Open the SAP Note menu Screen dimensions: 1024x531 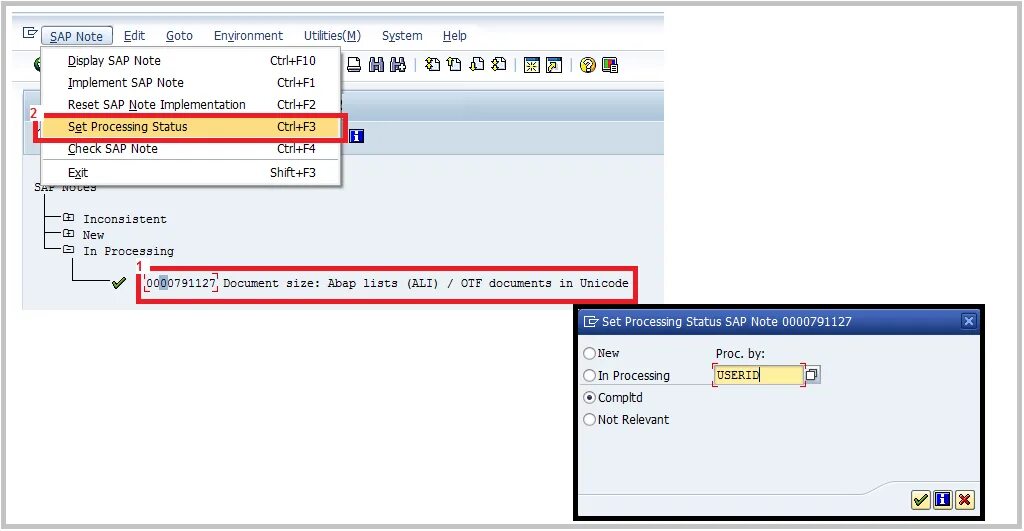point(76,36)
